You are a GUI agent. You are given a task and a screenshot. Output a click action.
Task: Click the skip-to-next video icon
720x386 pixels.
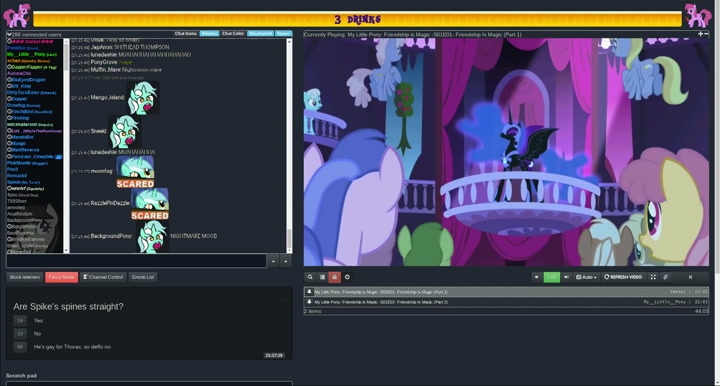point(690,277)
